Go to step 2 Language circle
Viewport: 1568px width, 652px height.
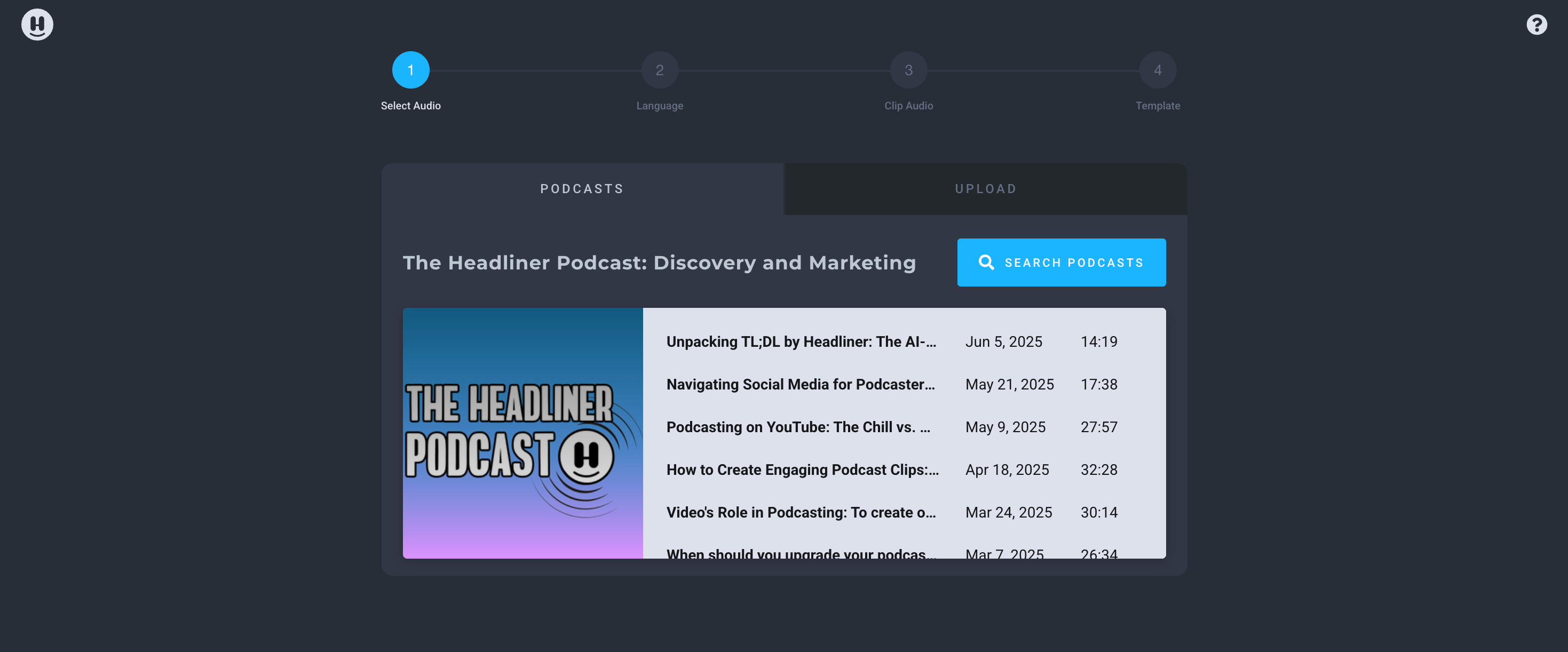tap(660, 70)
